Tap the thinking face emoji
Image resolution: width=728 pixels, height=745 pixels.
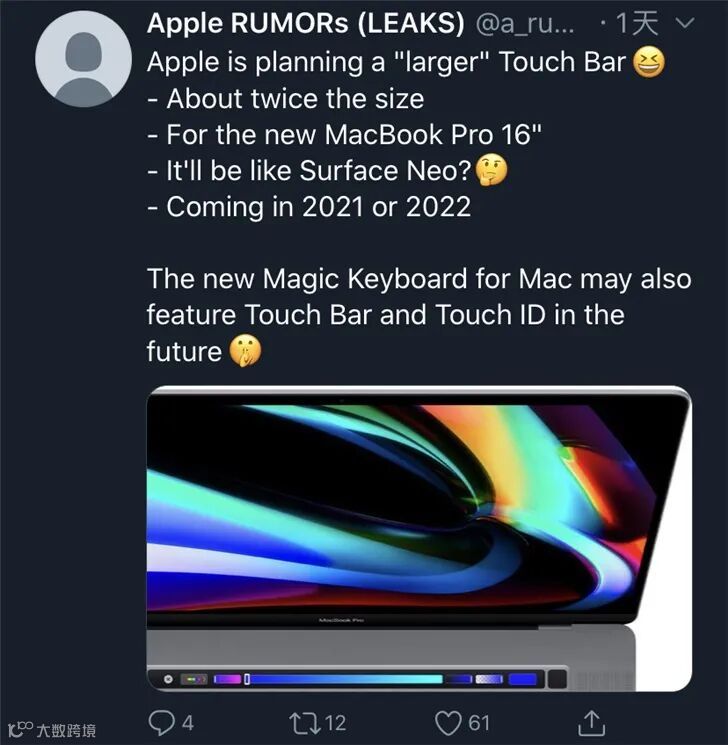point(491,170)
